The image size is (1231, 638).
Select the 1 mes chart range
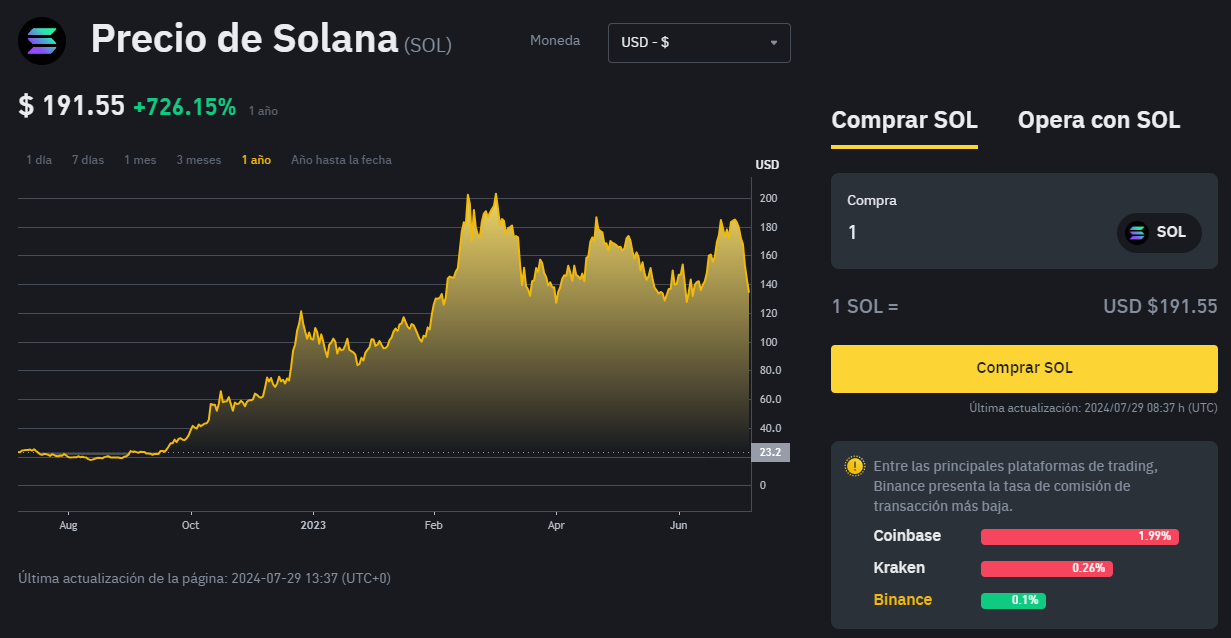tap(140, 160)
